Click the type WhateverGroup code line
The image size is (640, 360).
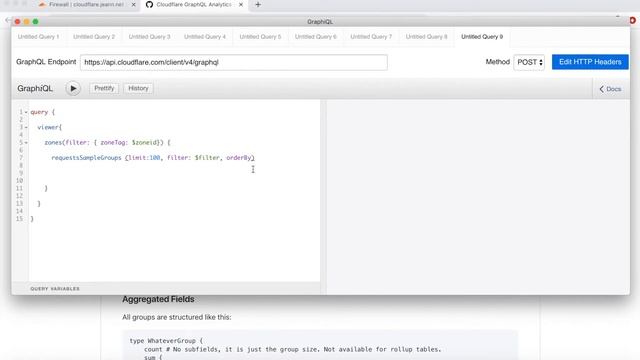[166, 340]
